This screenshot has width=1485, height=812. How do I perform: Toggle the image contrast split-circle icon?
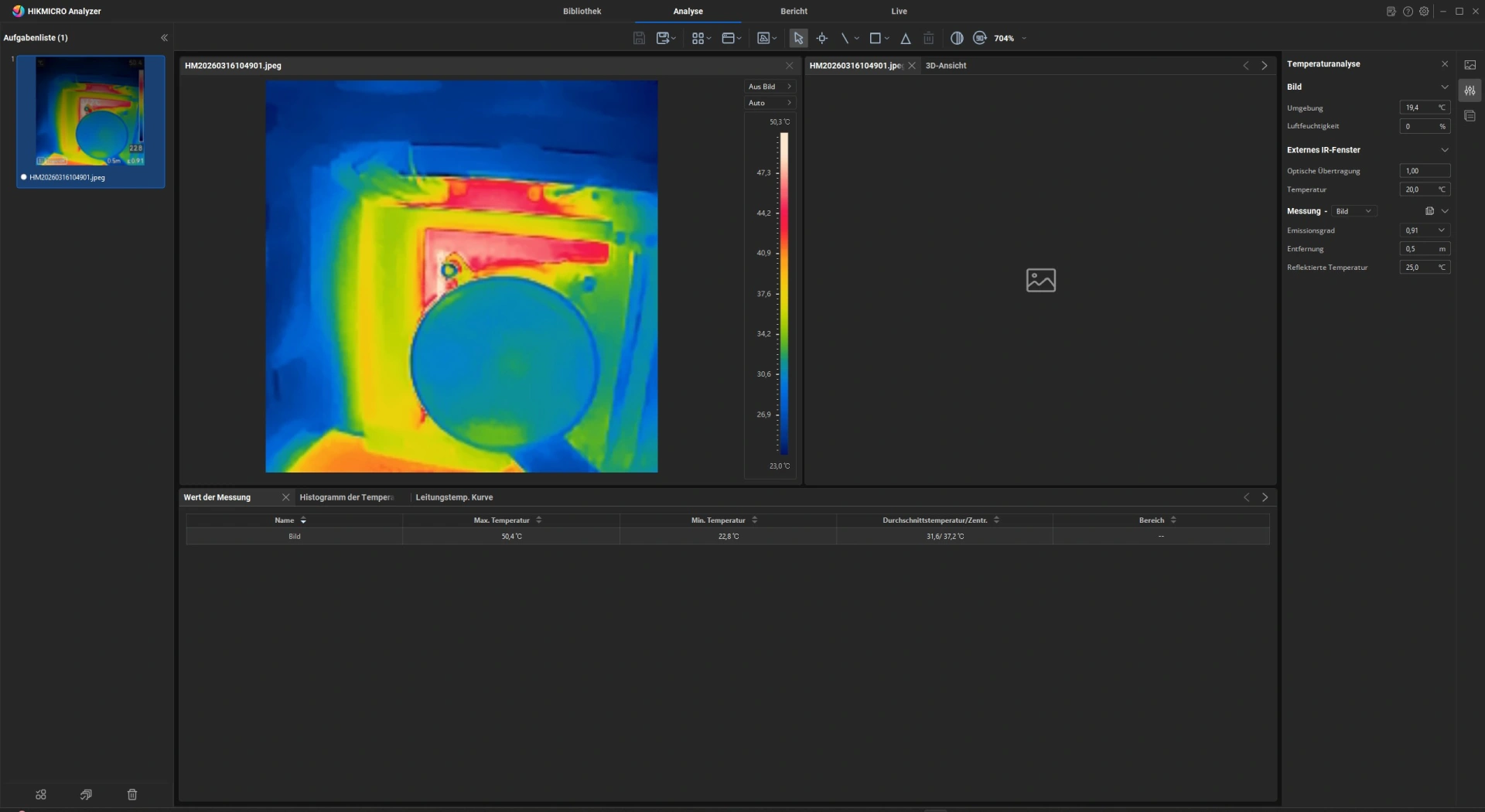click(957, 38)
